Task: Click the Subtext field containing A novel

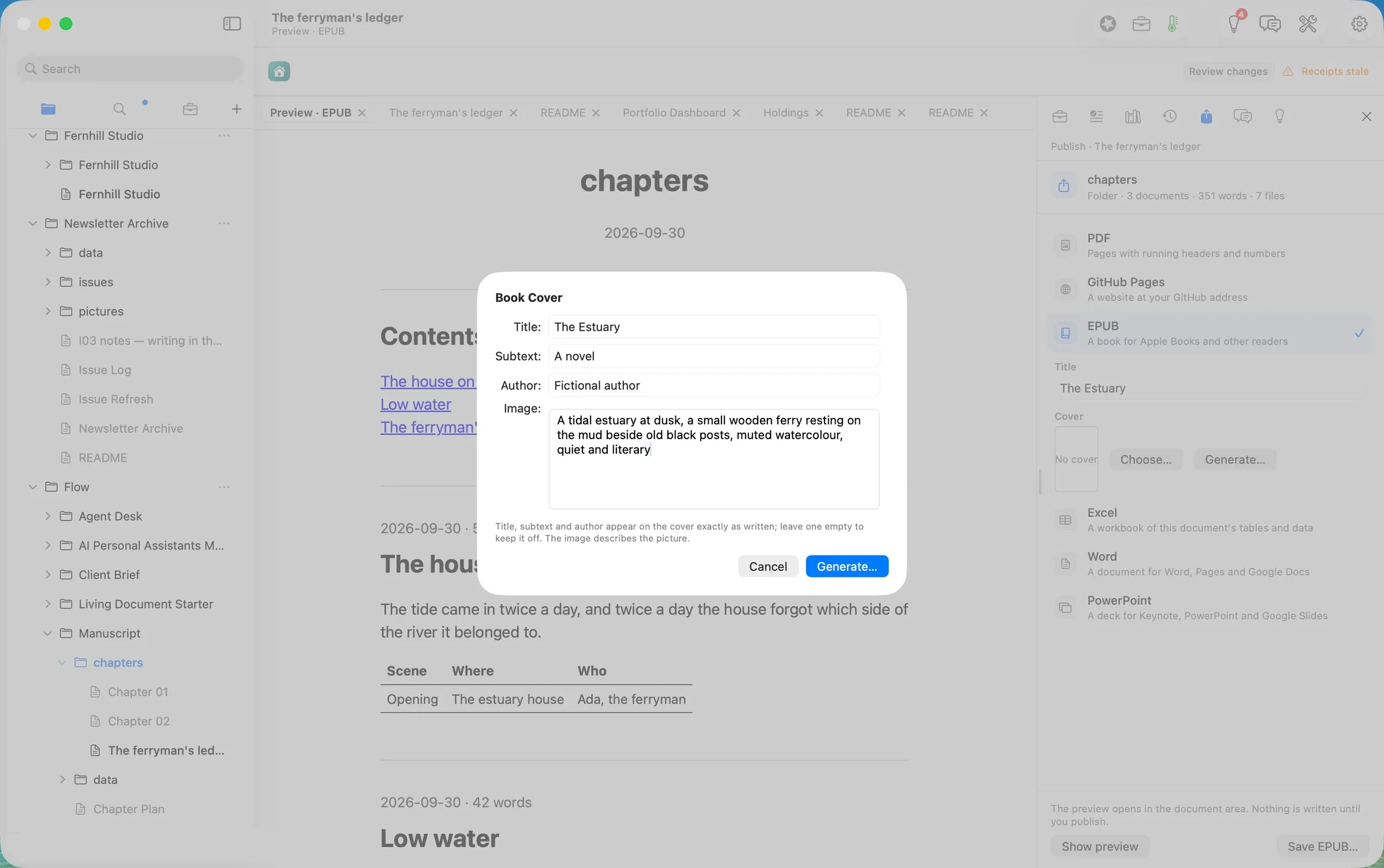Action: click(714, 356)
